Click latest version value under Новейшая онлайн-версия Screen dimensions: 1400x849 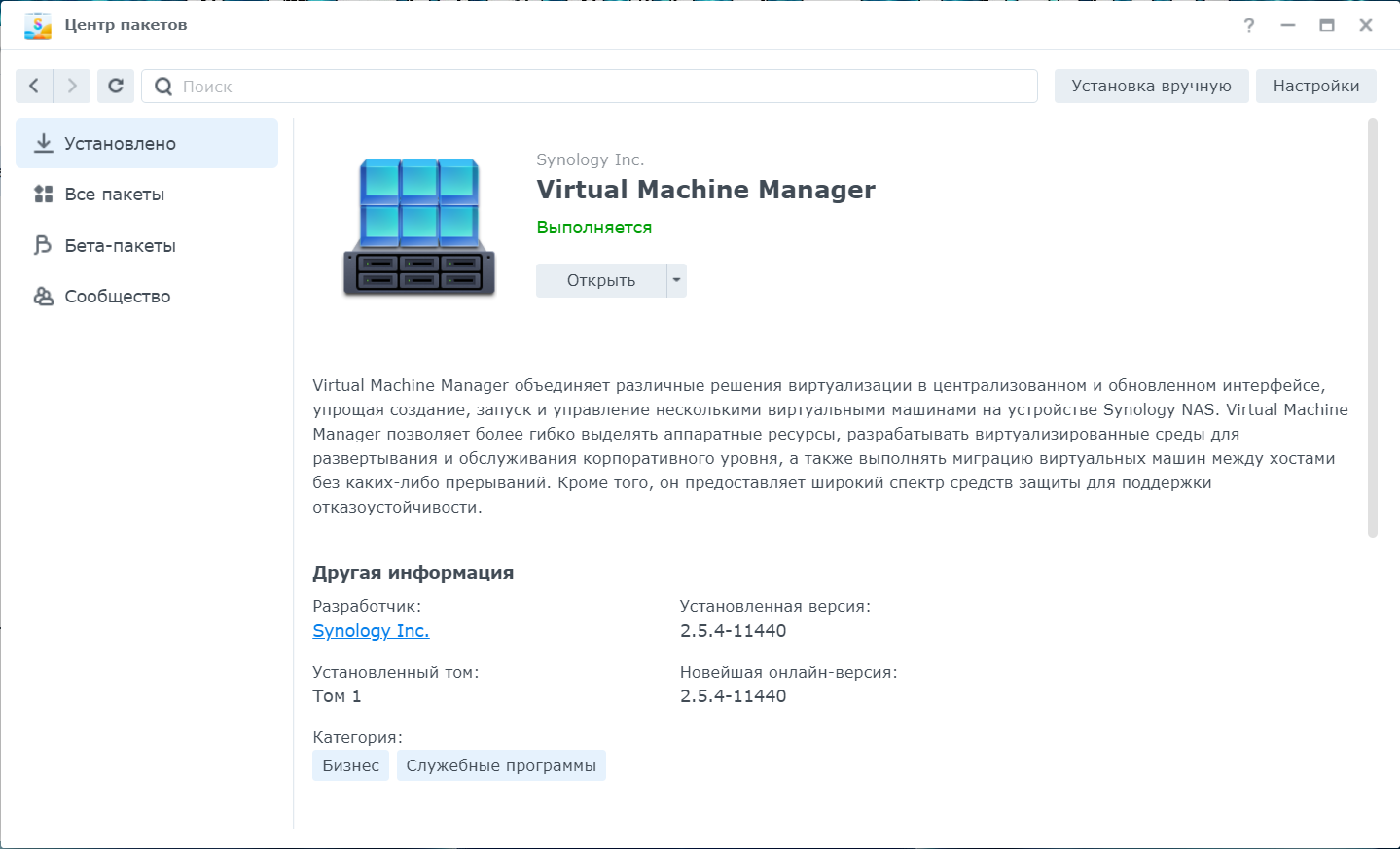(x=734, y=696)
